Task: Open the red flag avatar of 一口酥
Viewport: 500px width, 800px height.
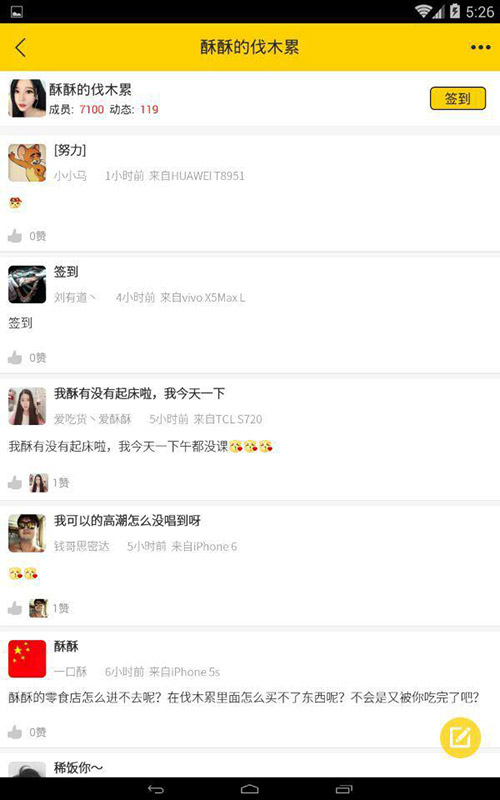Action: point(27,659)
